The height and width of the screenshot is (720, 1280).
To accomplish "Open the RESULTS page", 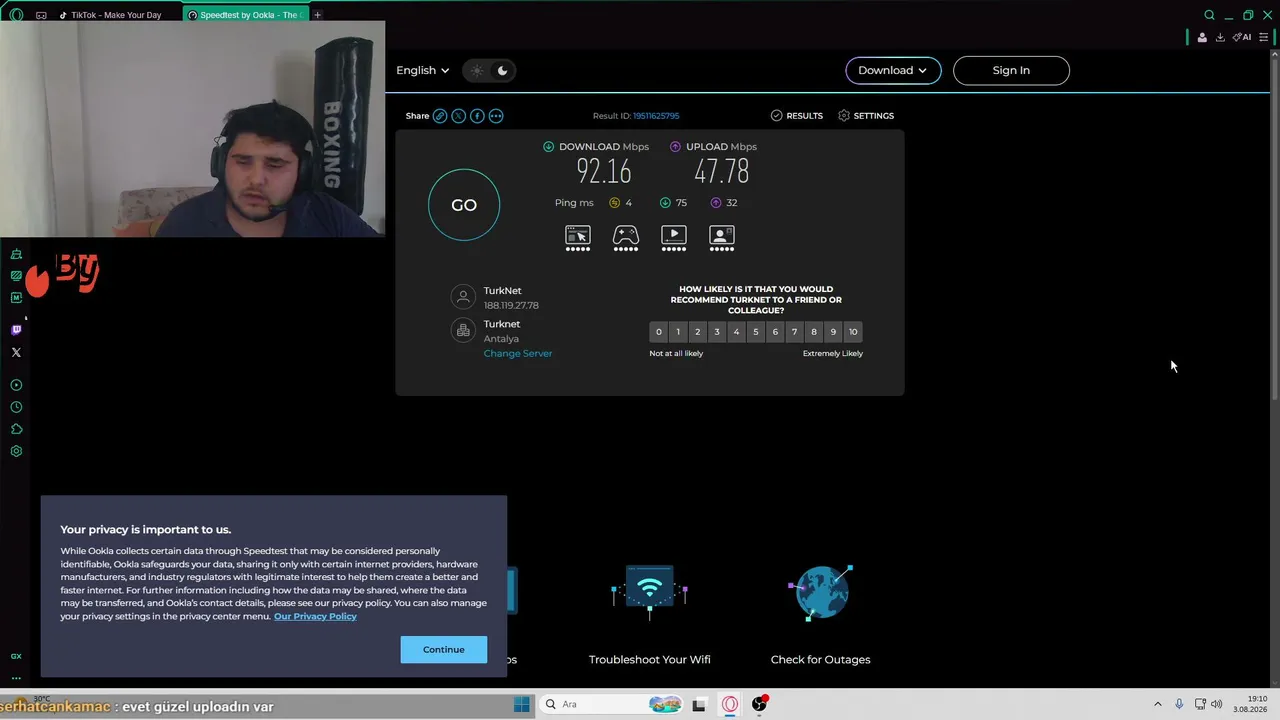I will point(797,116).
